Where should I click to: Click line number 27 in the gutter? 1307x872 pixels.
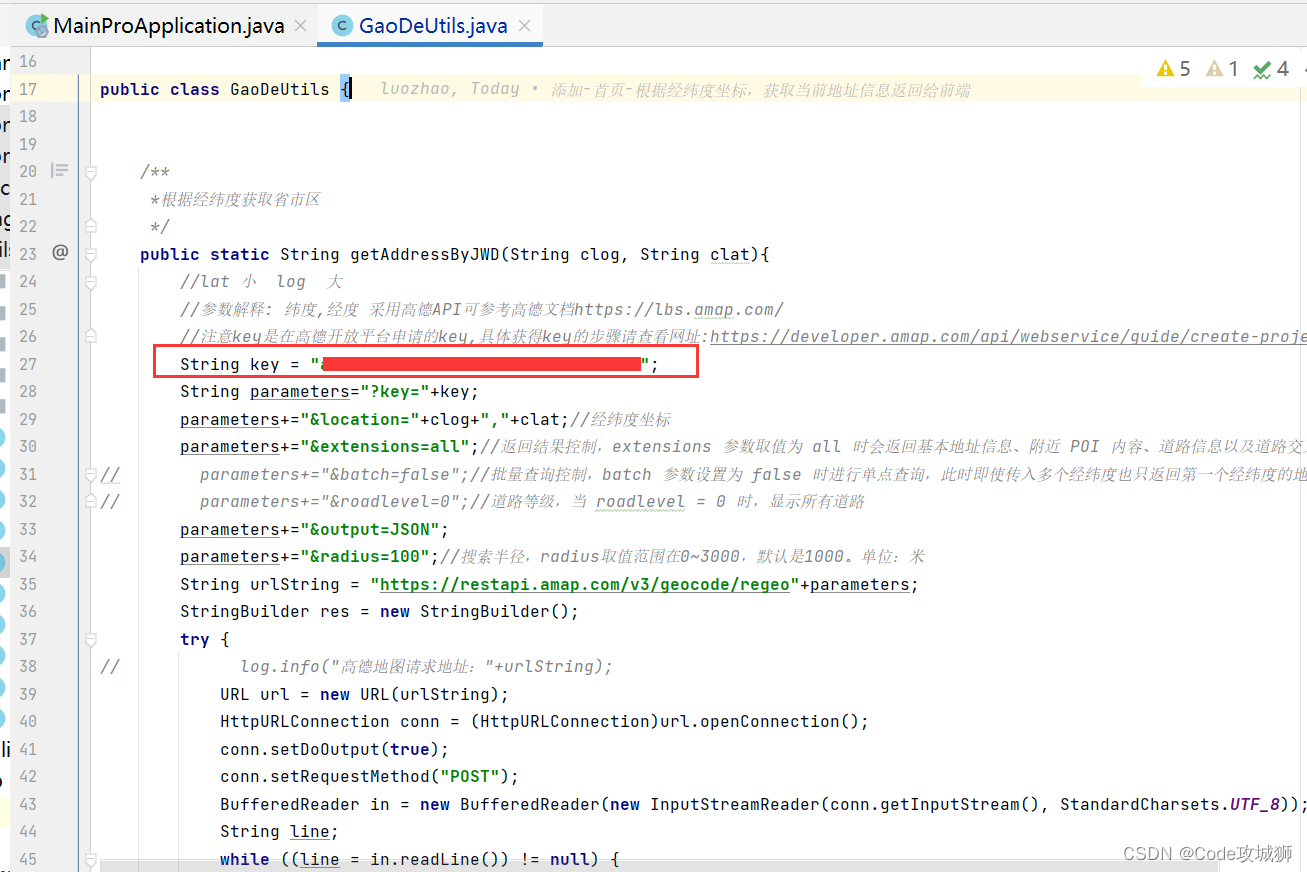(28, 364)
